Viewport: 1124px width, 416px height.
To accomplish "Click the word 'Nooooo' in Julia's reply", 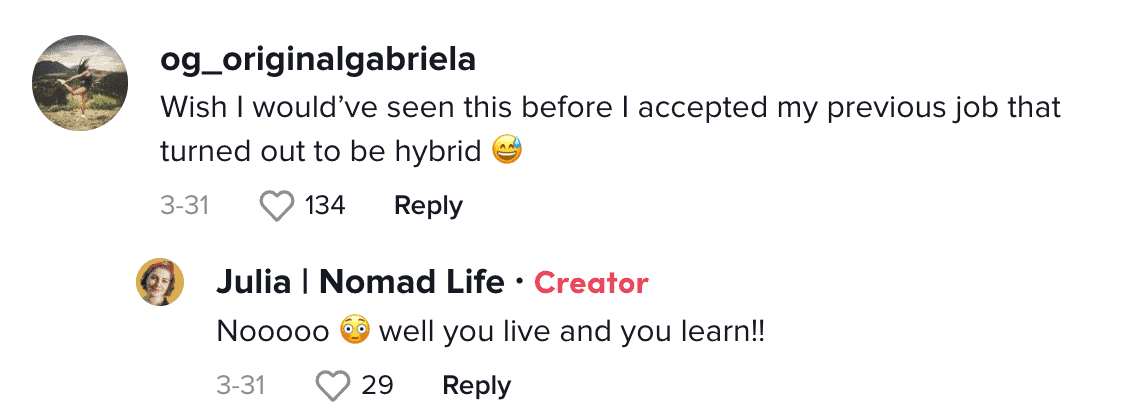I will (x=273, y=332).
